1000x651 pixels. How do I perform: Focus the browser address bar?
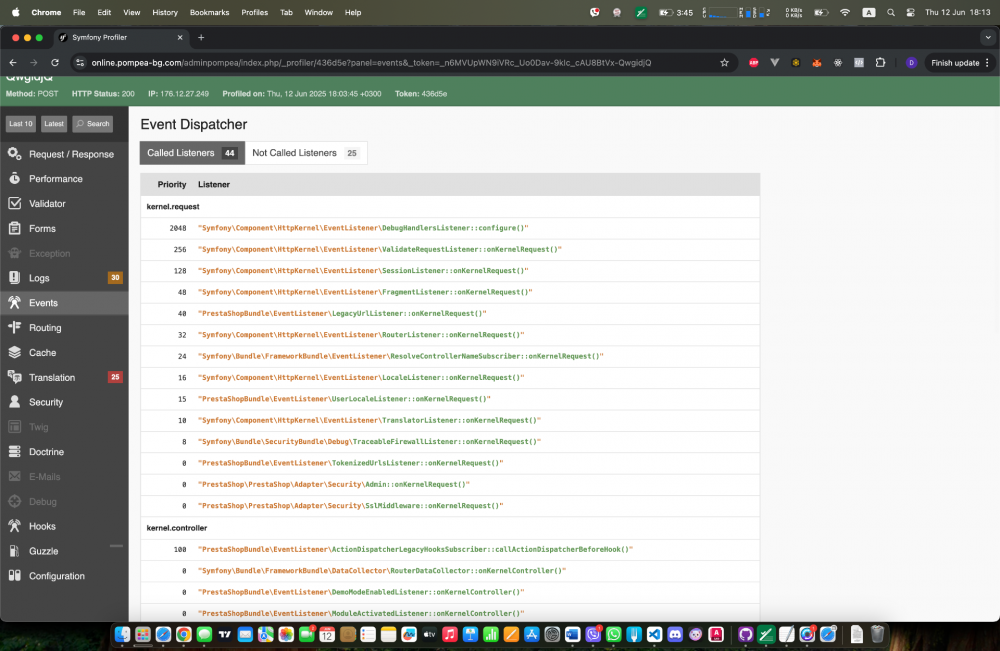click(400, 62)
